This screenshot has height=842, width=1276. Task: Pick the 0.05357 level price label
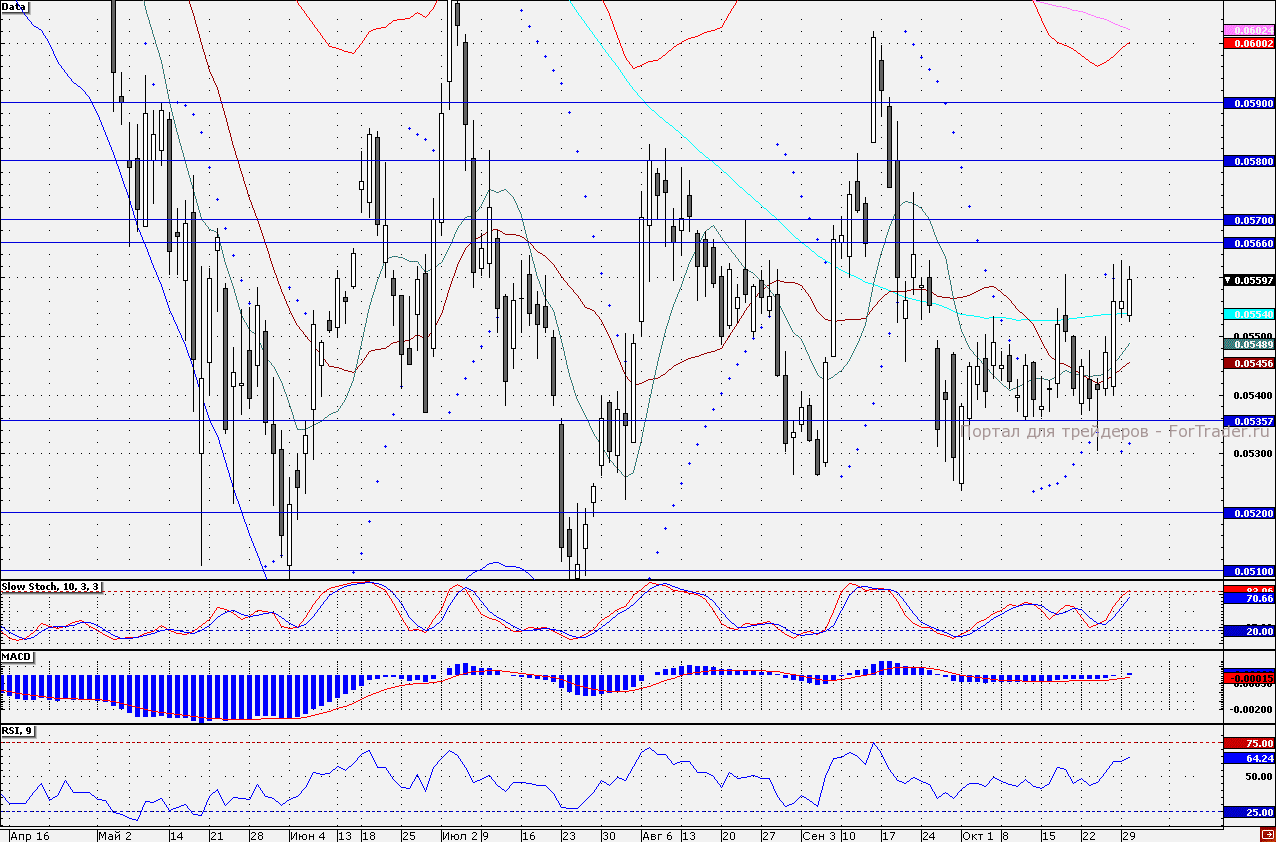click(1249, 421)
